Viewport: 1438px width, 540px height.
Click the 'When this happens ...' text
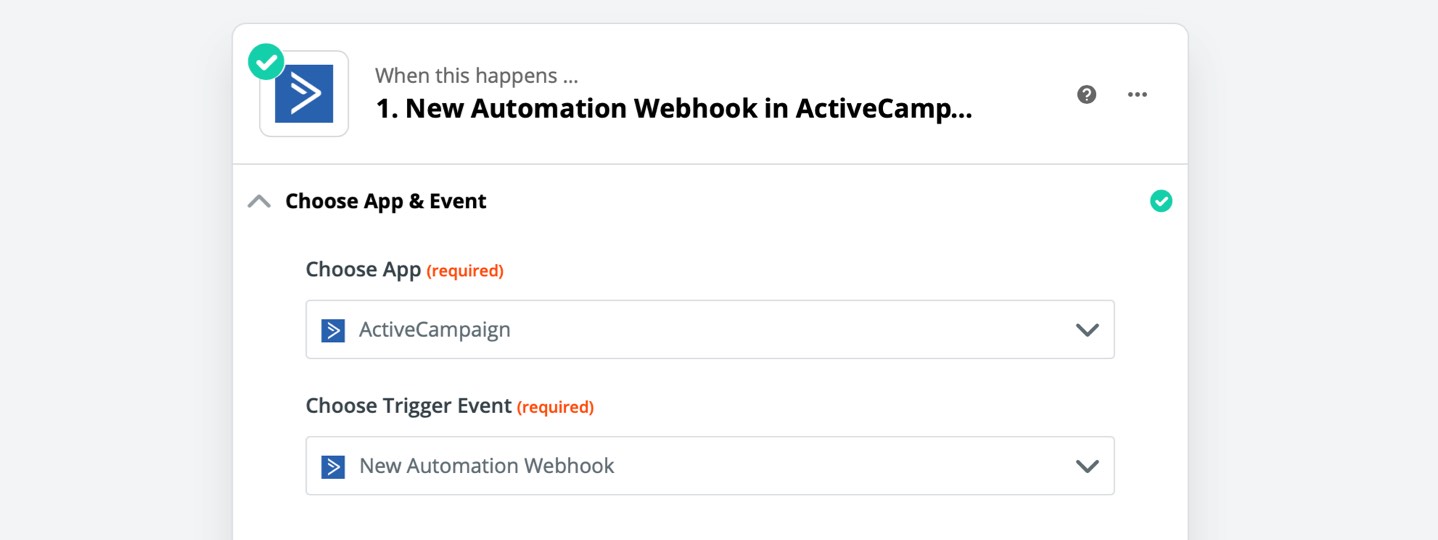pos(476,76)
